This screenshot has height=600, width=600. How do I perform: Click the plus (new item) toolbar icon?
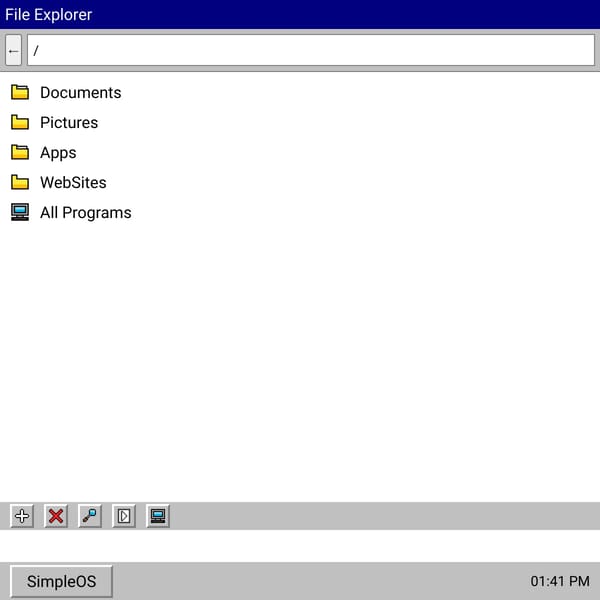[22, 516]
